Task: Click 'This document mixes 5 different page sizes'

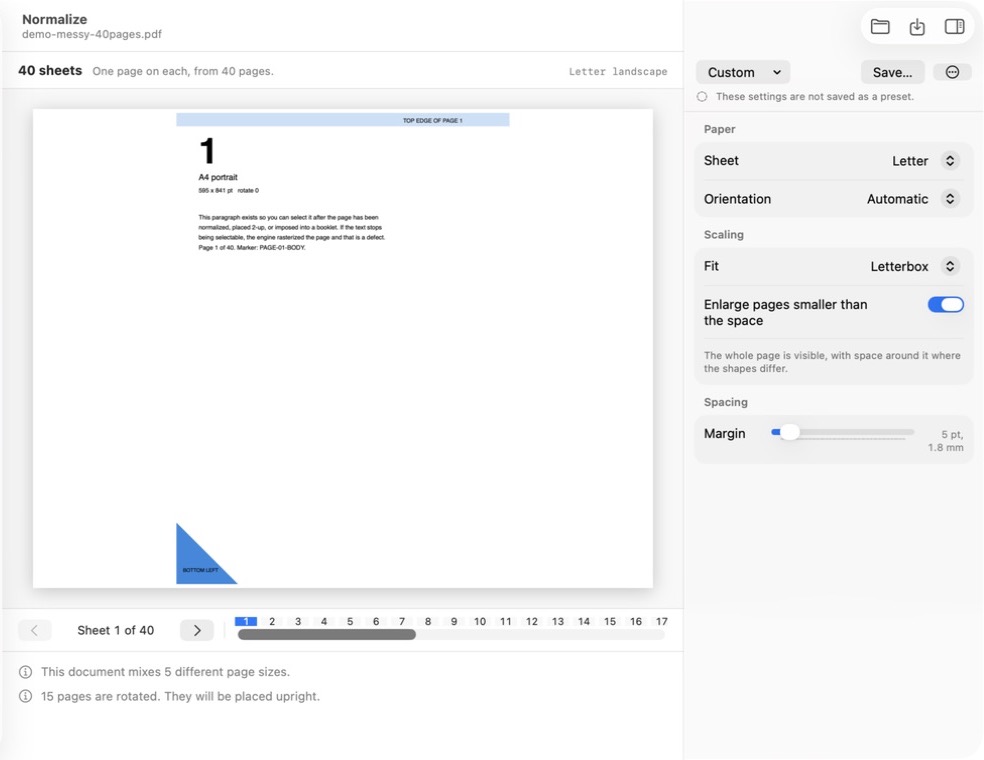Action: pos(166,672)
